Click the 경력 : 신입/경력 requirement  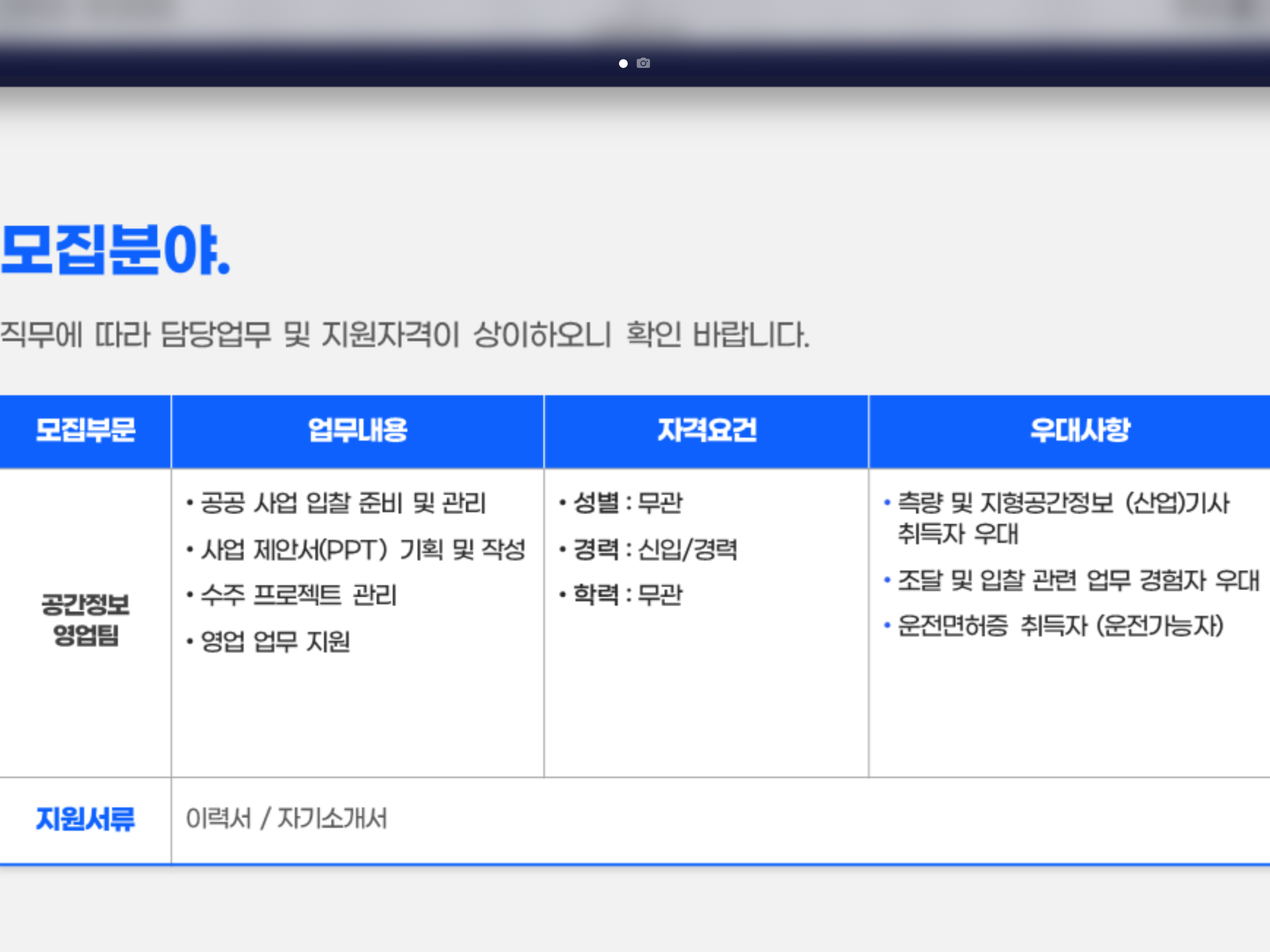click(654, 549)
